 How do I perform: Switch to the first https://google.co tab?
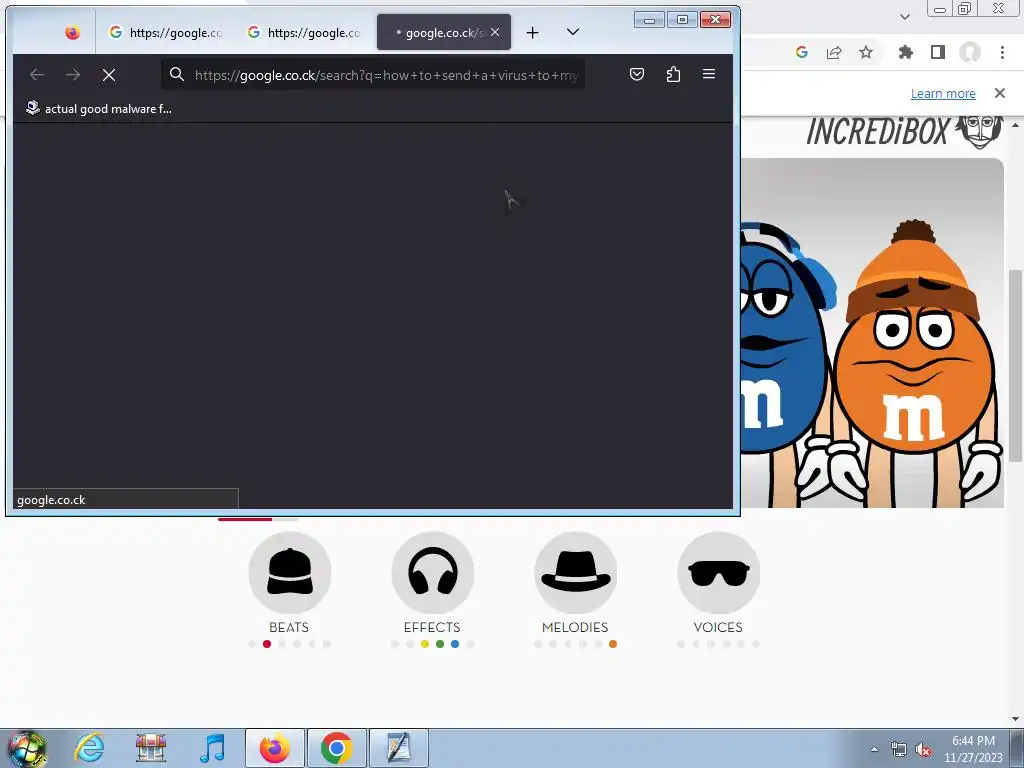(165, 32)
